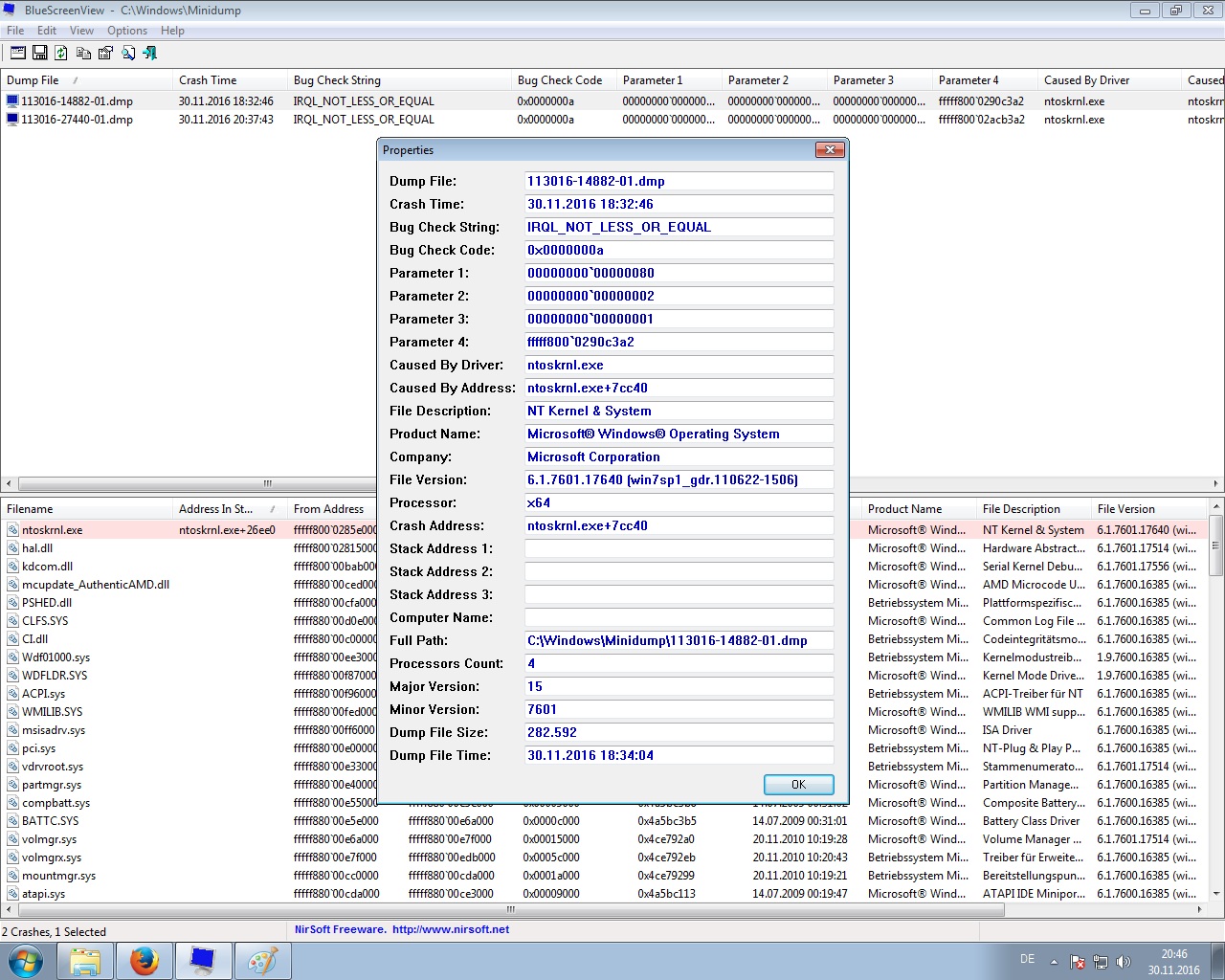Click the Find magnifier toolbar icon
Image resolution: width=1225 pixels, height=980 pixels.
tap(127, 53)
